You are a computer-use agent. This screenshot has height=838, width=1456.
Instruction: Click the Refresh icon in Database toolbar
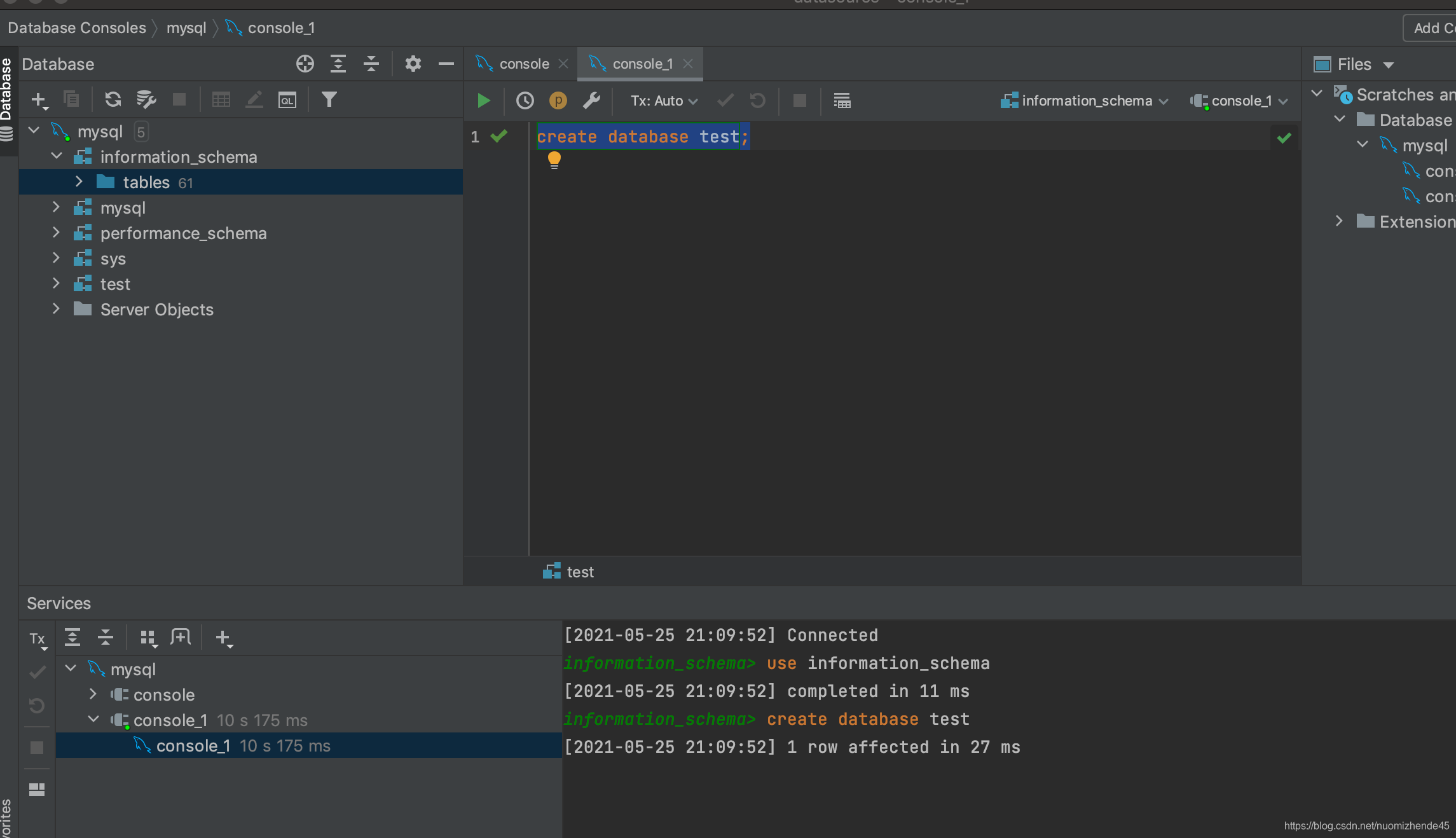point(113,99)
